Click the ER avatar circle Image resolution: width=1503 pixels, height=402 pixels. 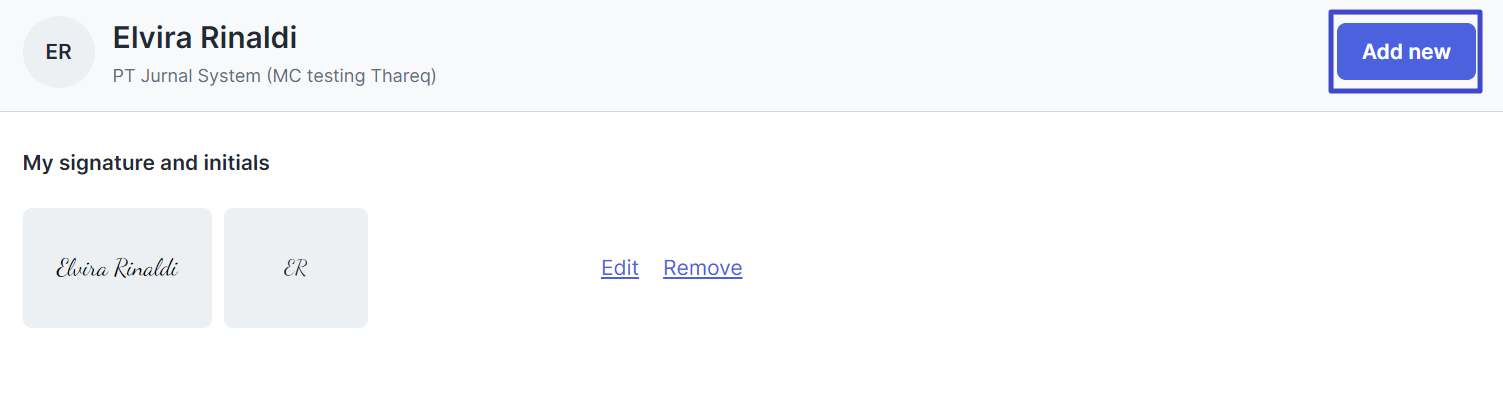click(59, 52)
